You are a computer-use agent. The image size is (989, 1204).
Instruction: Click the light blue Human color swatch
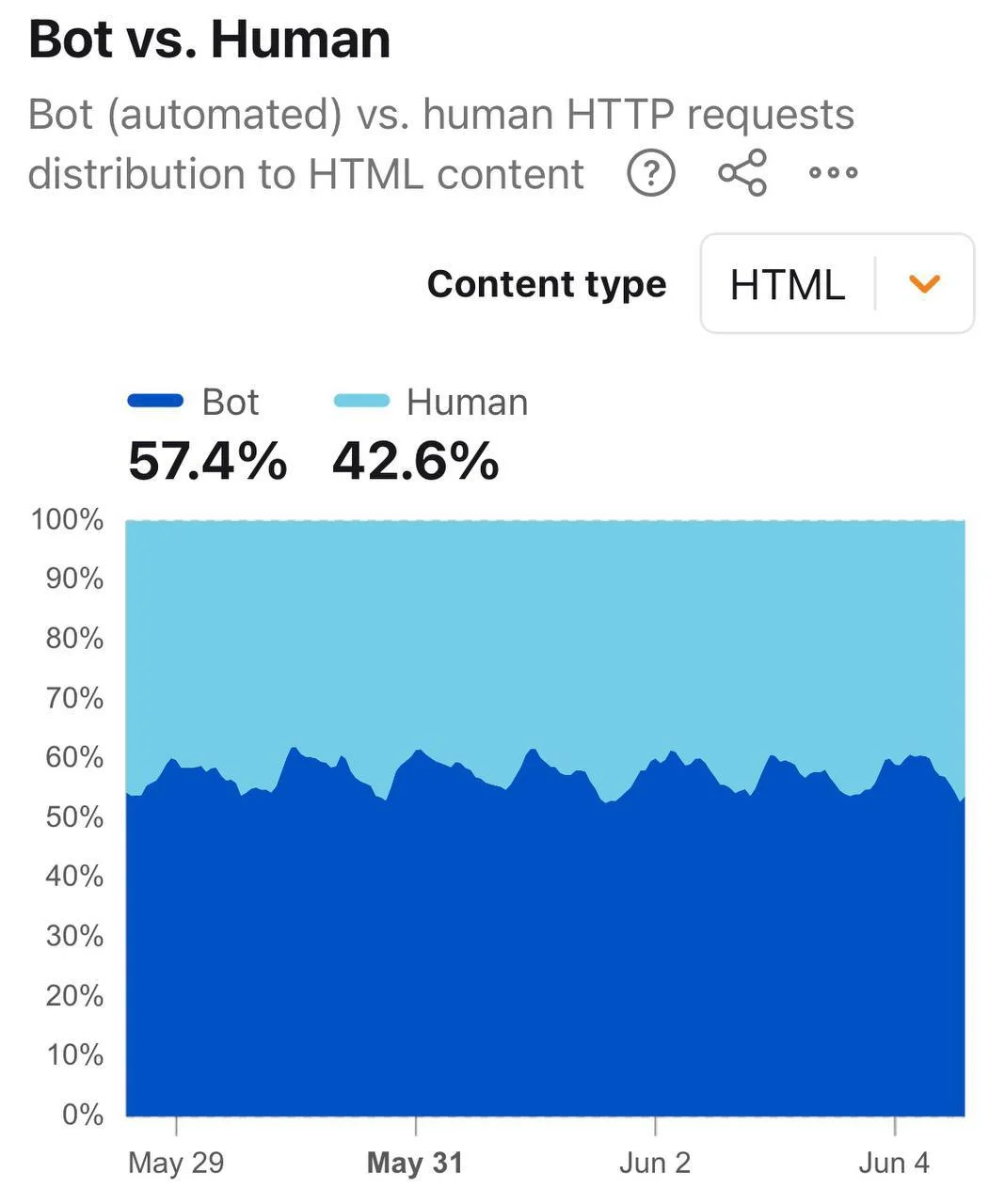click(361, 402)
